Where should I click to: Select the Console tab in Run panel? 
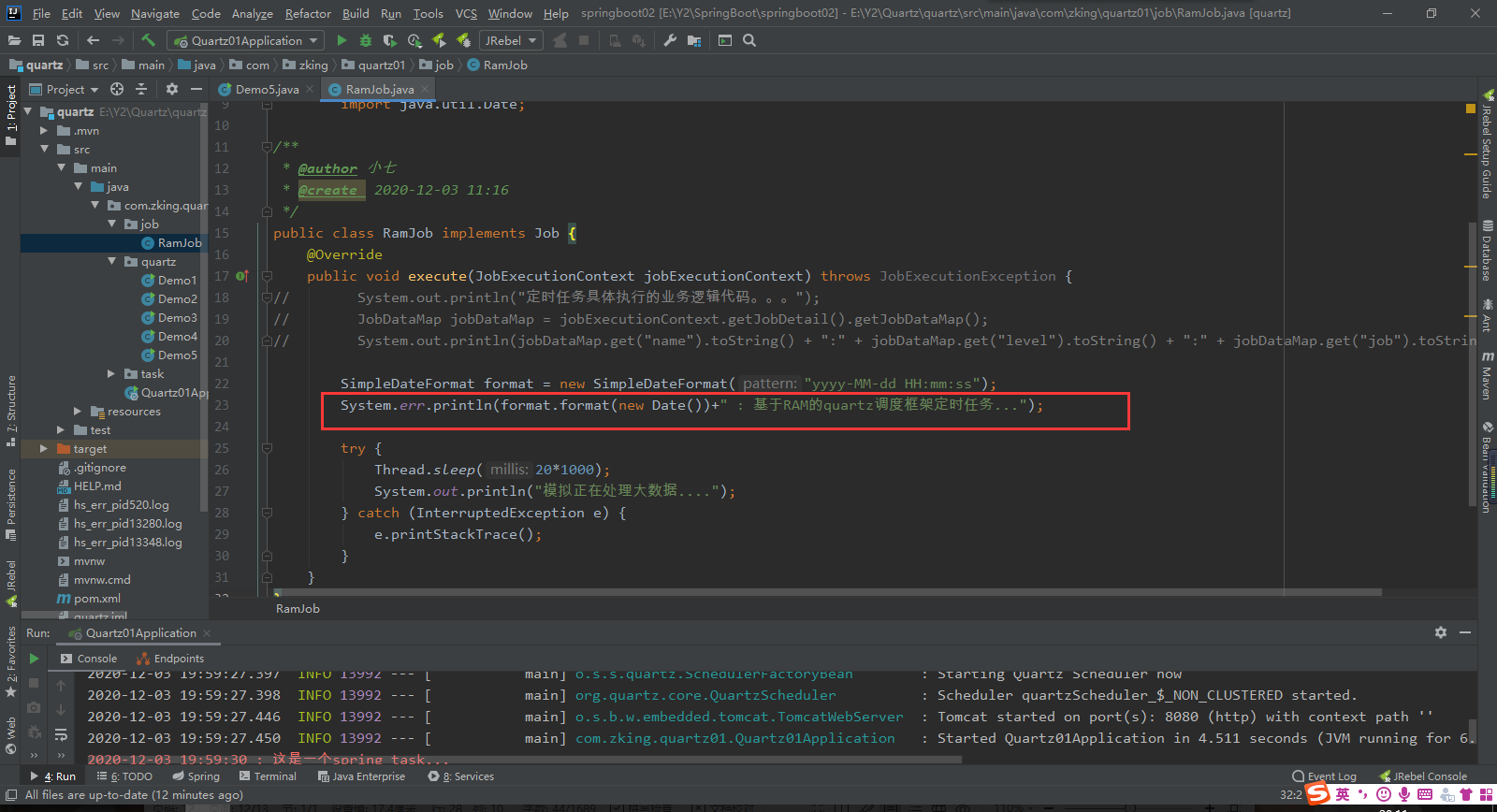(89, 659)
